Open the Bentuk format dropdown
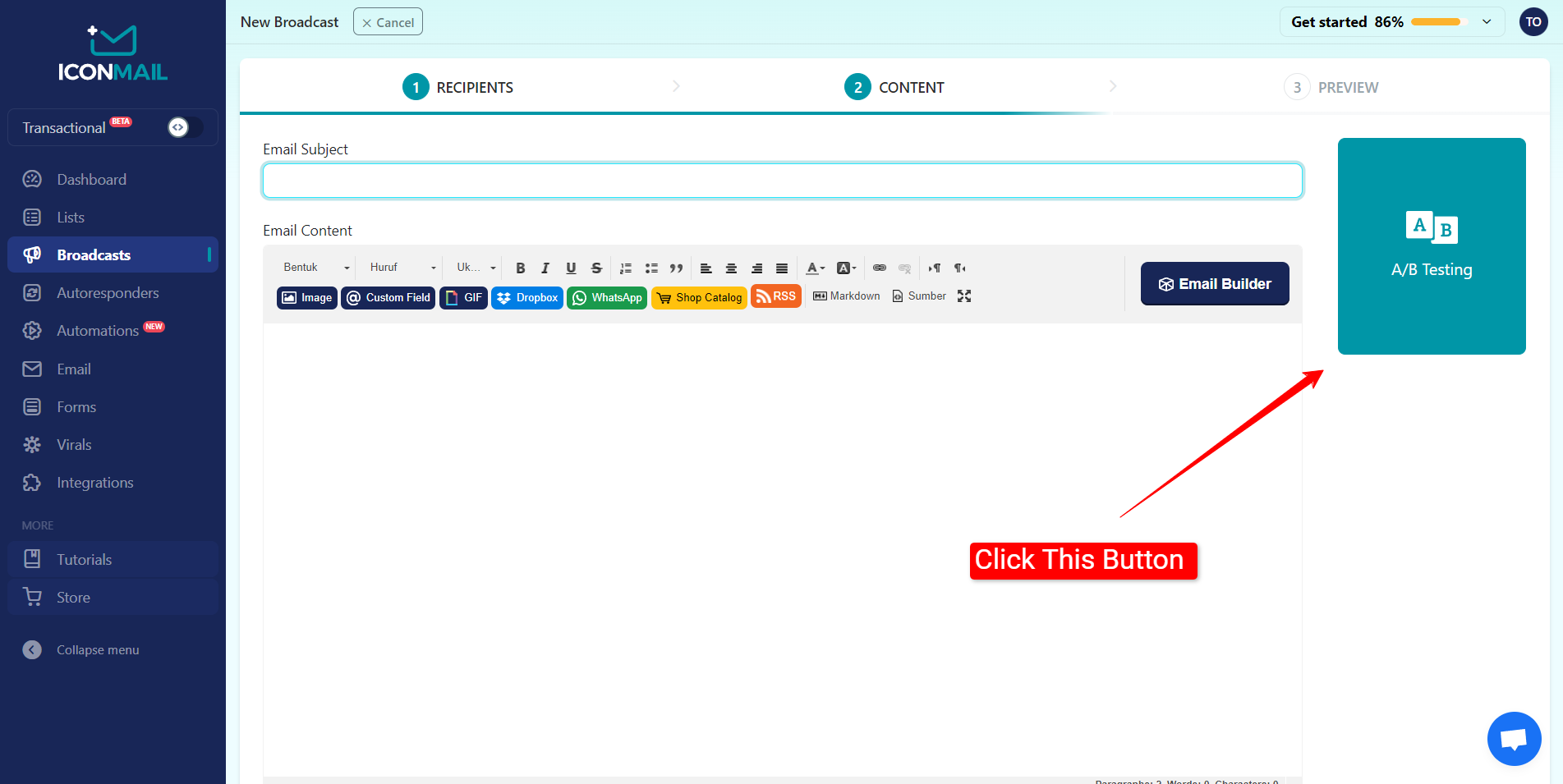The height and width of the screenshot is (784, 1563). tap(315, 268)
